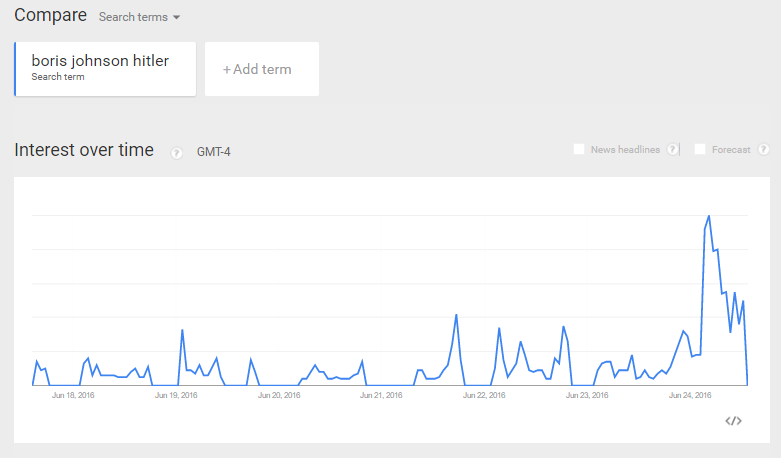Screen dimensions: 781x458
Task: Click the Jun 23, 2016 axis label
Action: 587,395
